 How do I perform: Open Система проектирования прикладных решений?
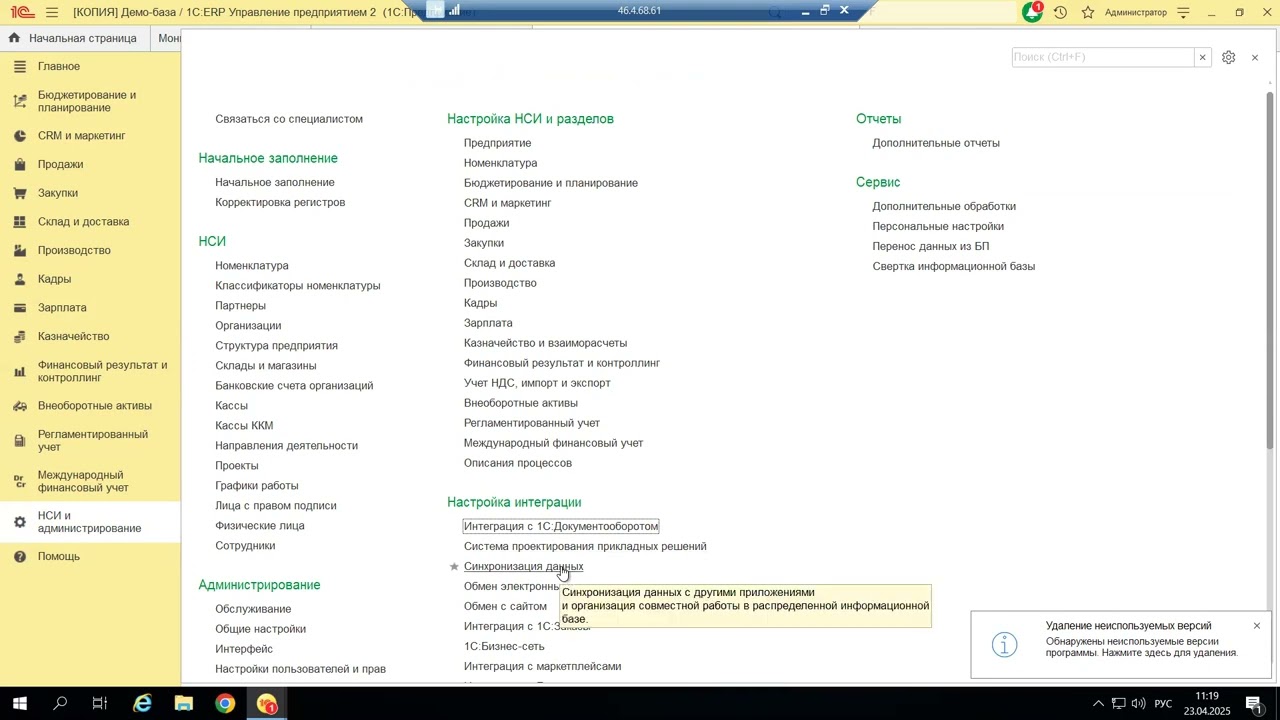click(x=585, y=547)
